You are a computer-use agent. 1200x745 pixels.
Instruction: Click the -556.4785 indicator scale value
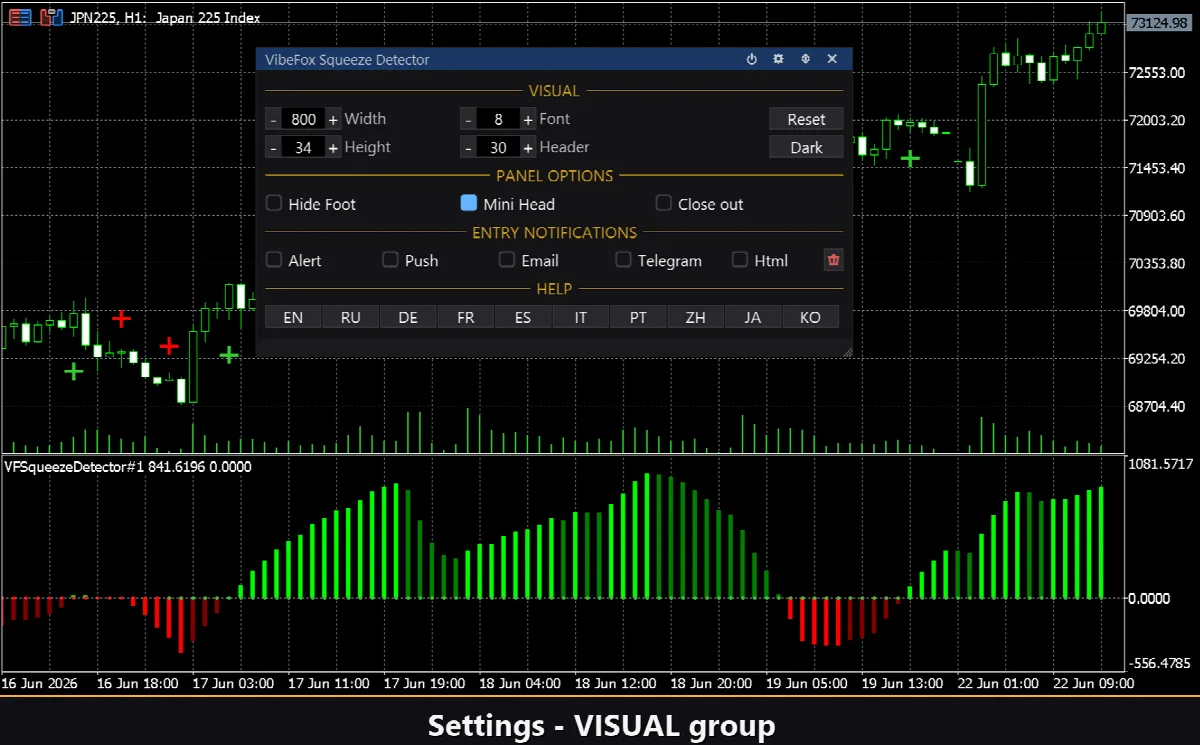(1160, 663)
